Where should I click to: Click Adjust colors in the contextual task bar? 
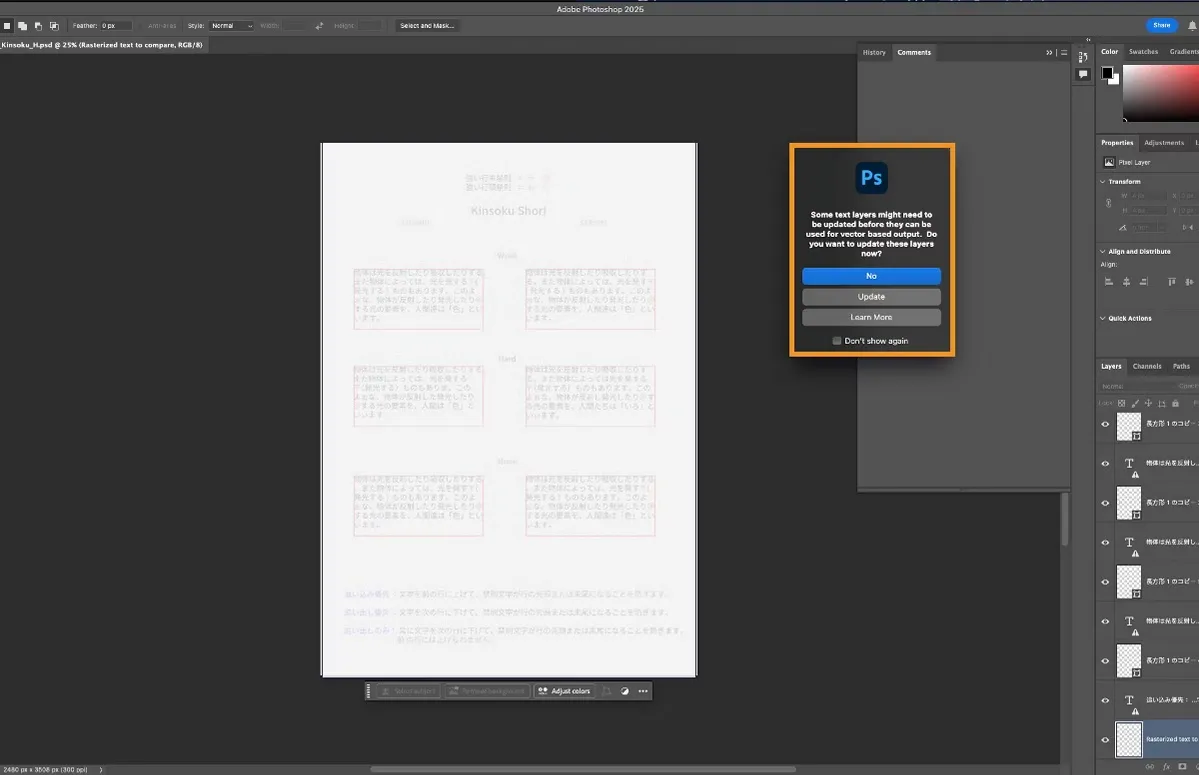pos(564,691)
